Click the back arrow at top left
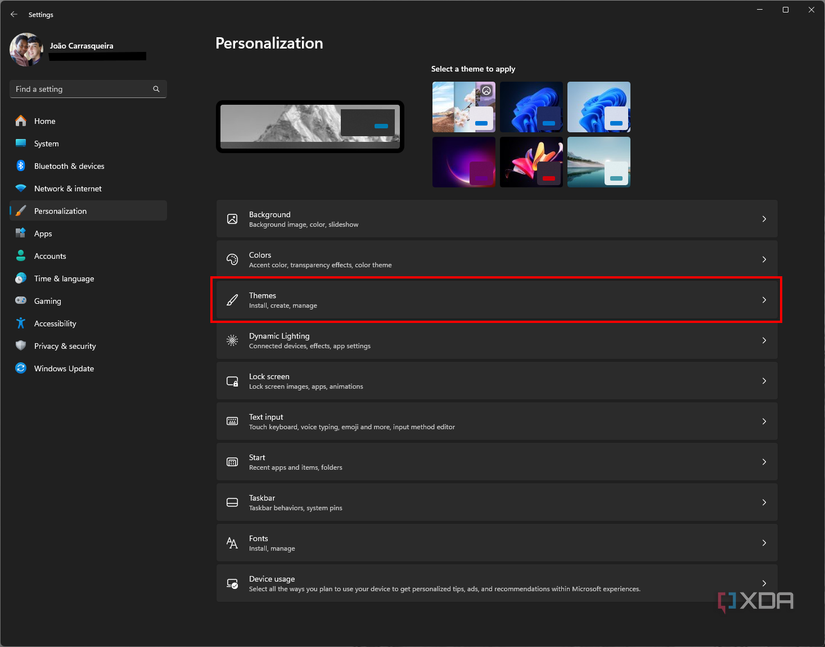This screenshot has height=647, width=825. point(13,14)
